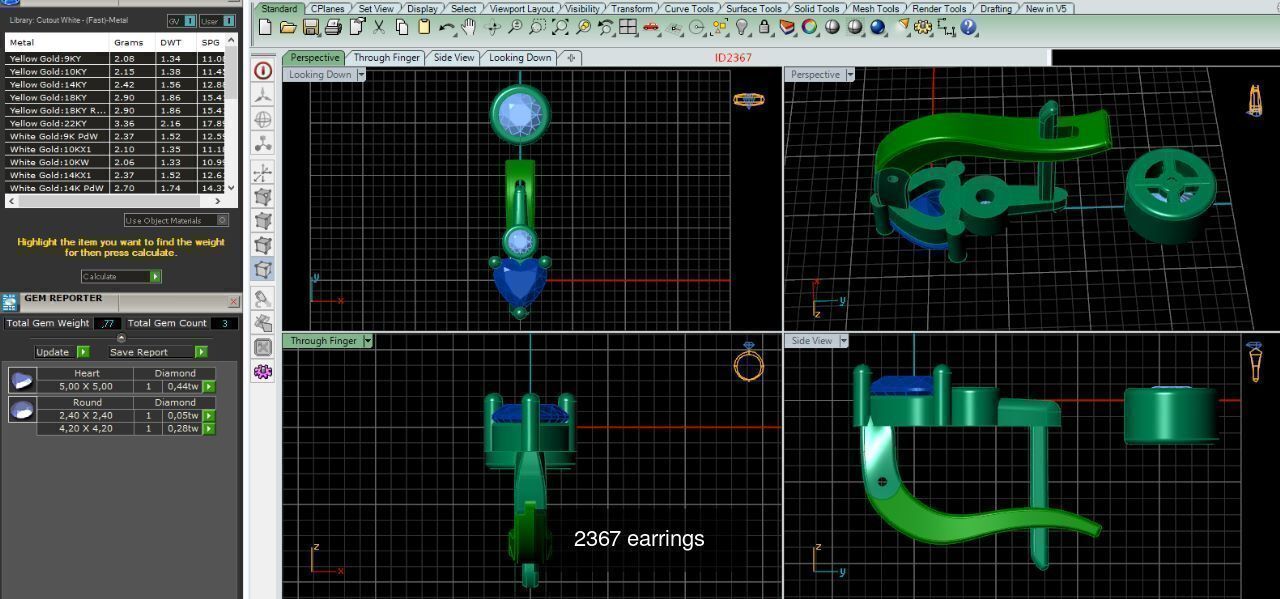Click the Save Report button
This screenshot has height=599, width=1280.
157,352
